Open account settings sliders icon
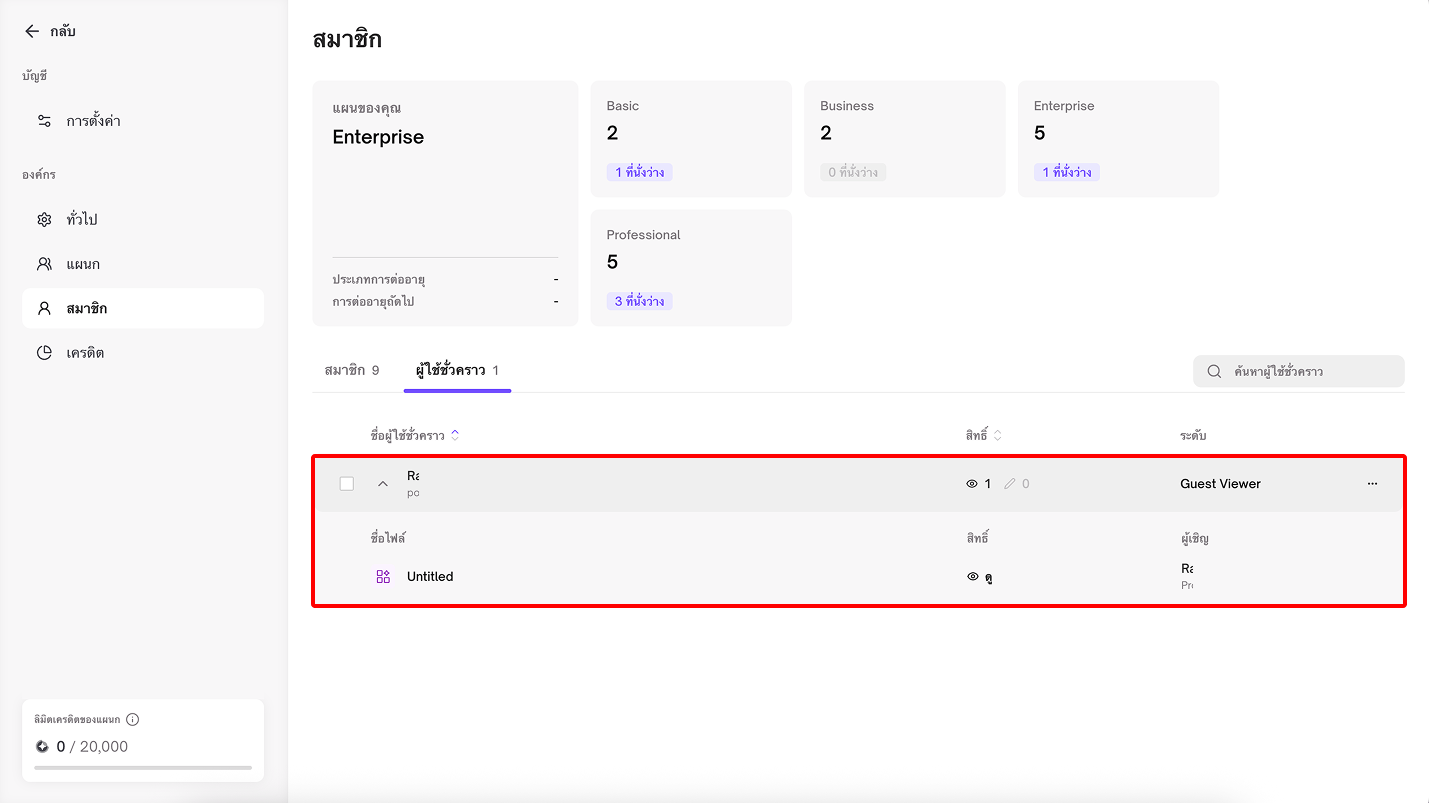The image size is (1429, 803). [44, 121]
